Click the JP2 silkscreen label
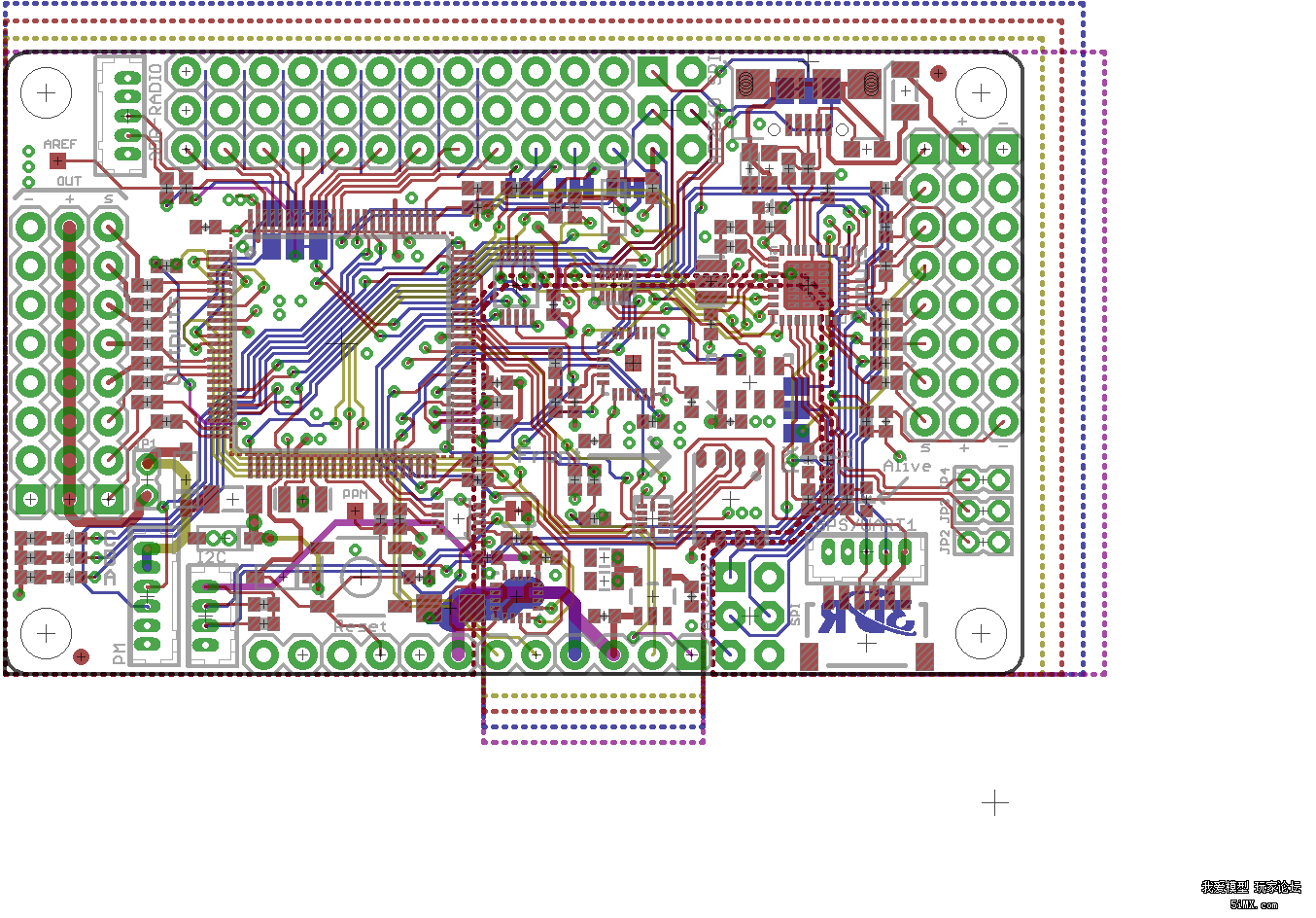Image resolution: width=1316 pixels, height=918 pixels. 945,542
